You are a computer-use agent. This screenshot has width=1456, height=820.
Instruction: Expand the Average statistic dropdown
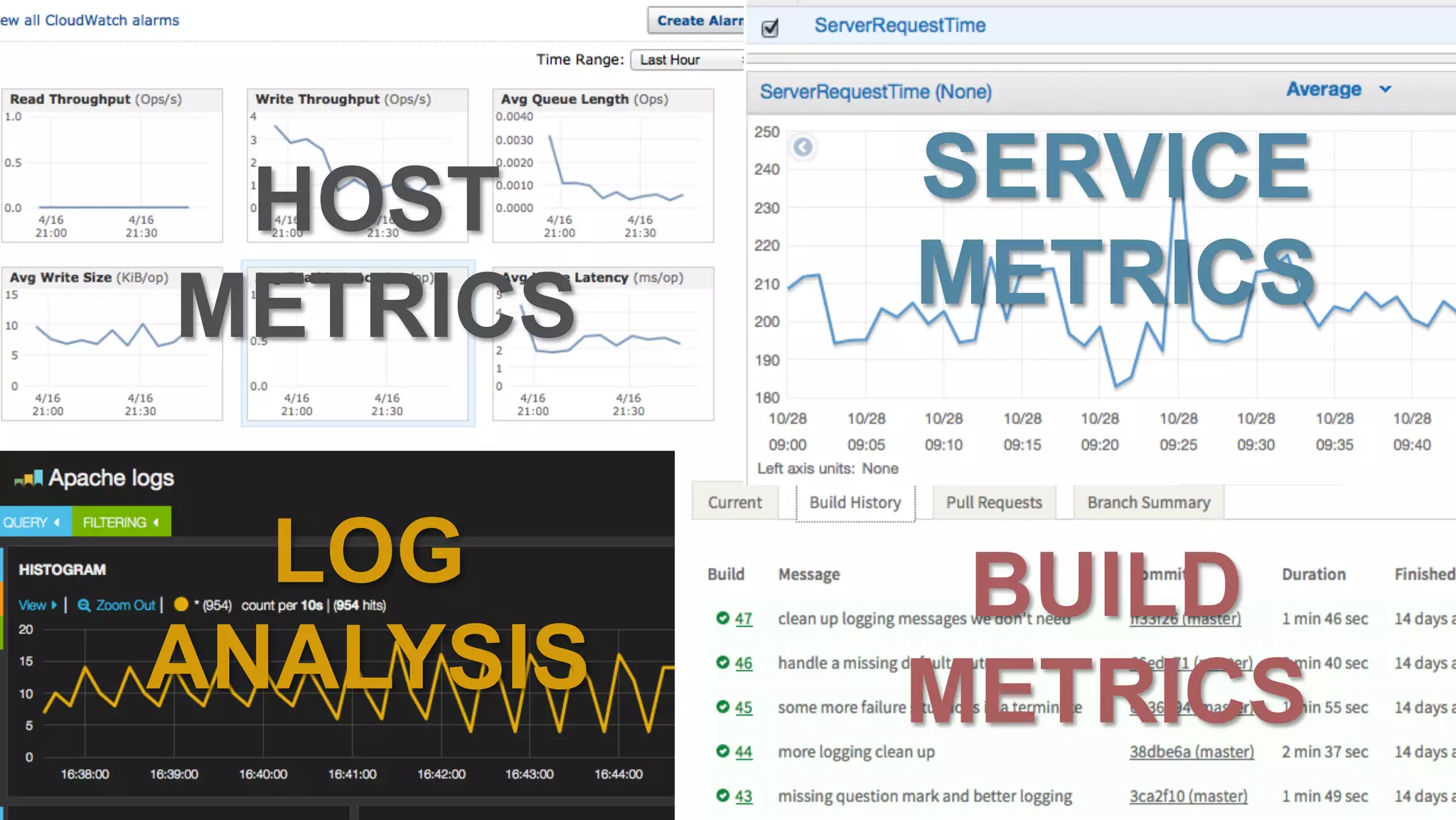point(1339,90)
